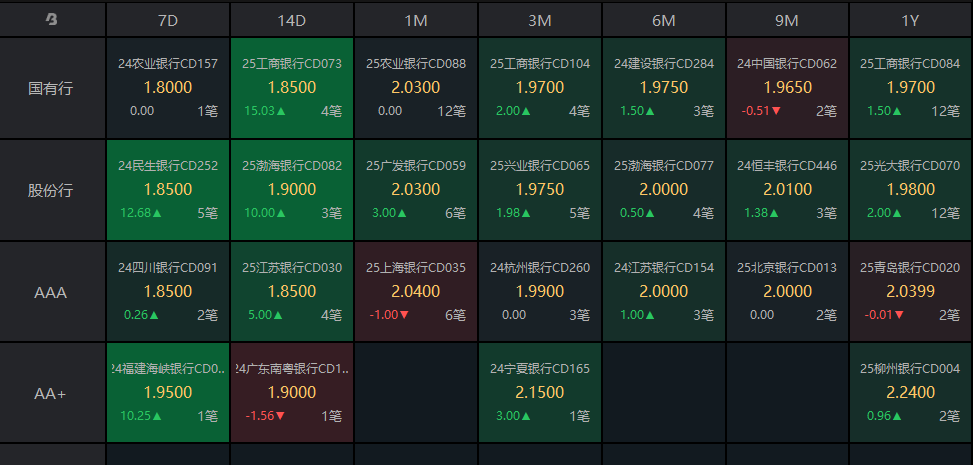Screen dimensions: 973x465
Task: Click the 25农业银行CD088 quote cell
Action: (416, 88)
